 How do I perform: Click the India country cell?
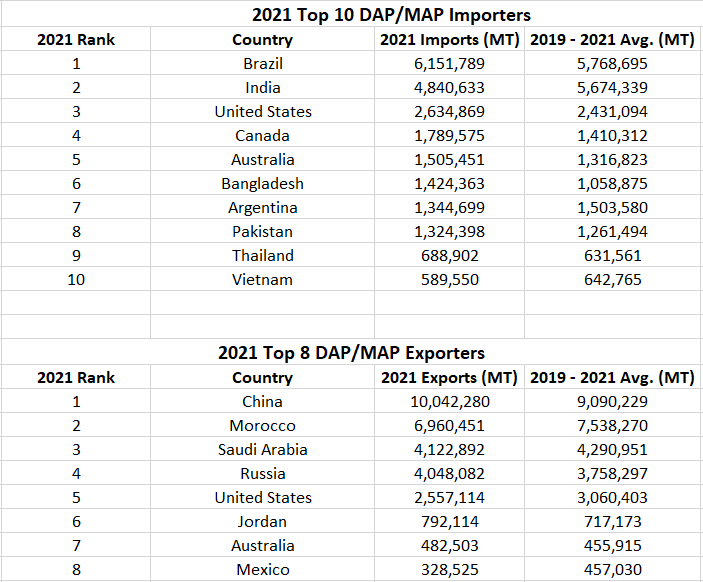[x=263, y=87]
